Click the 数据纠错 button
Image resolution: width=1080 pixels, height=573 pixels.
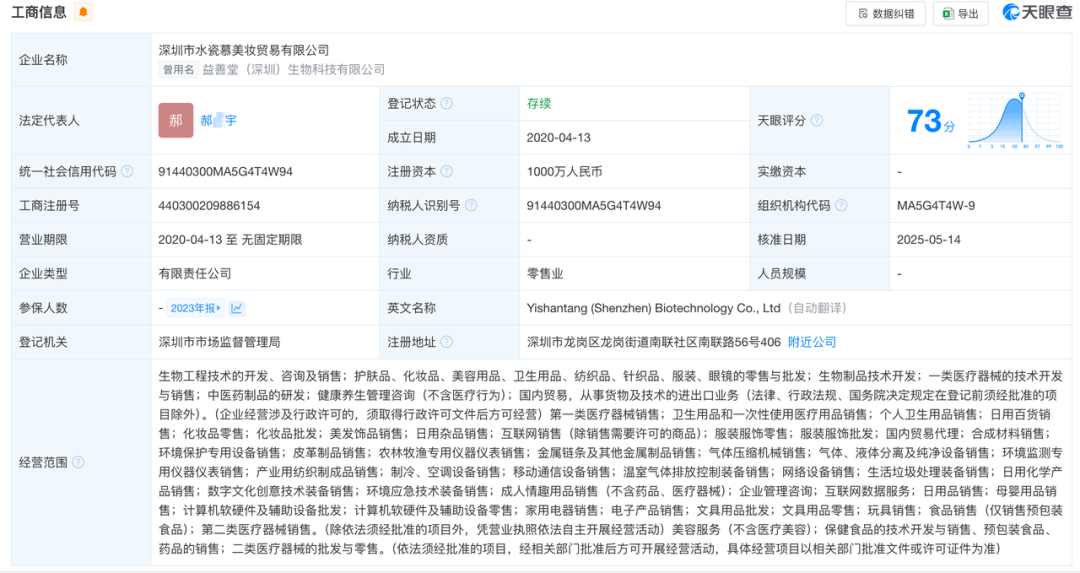(x=885, y=13)
